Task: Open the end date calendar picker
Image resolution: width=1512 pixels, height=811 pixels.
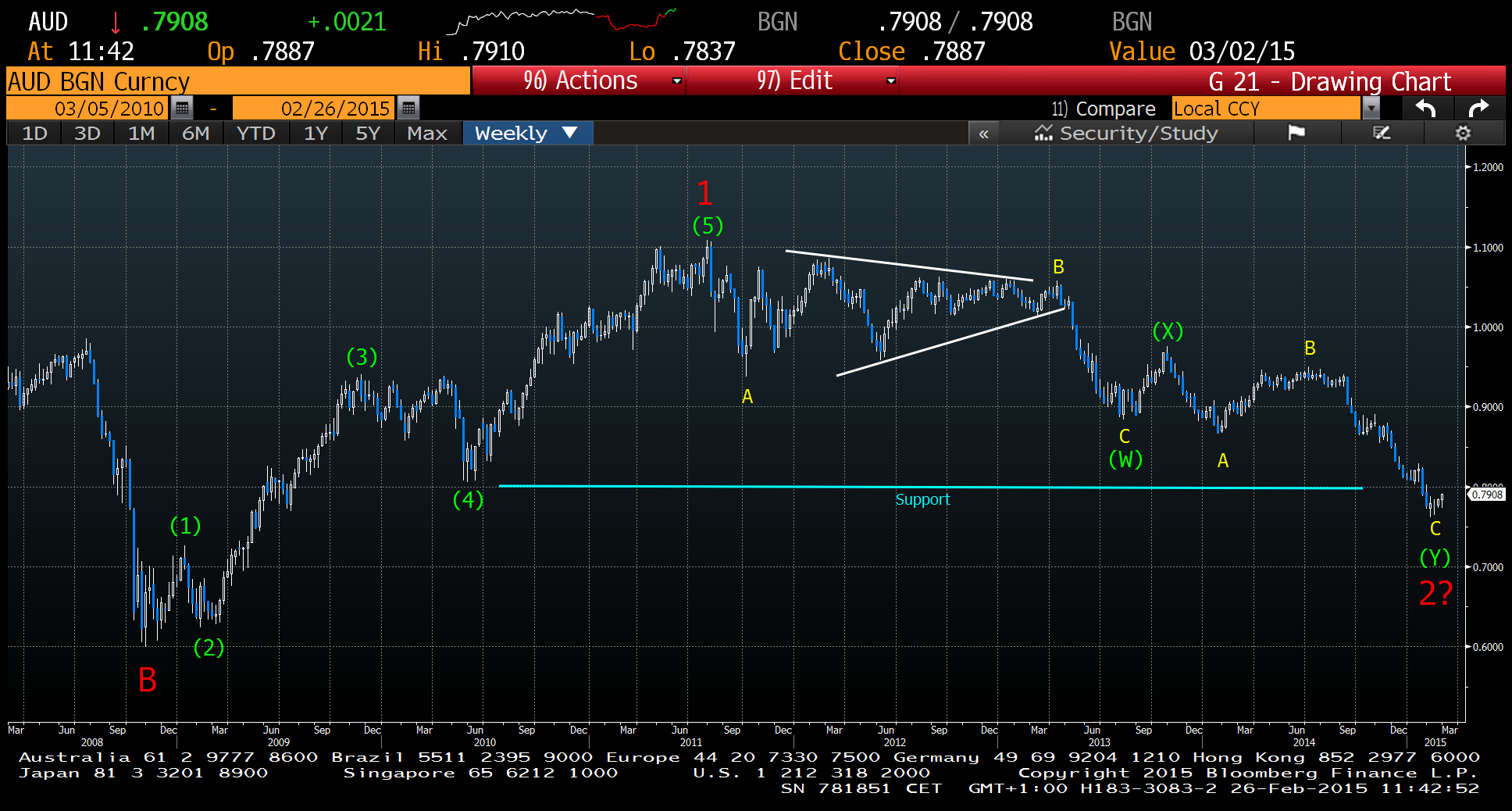Action: tap(408, 108)
